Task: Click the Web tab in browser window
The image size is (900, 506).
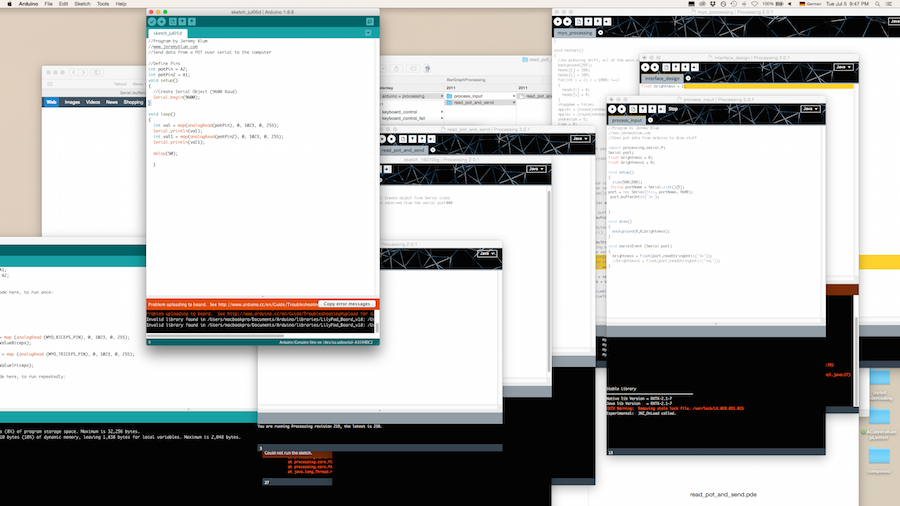Action: pyautogui.click(x=51, y=102)
